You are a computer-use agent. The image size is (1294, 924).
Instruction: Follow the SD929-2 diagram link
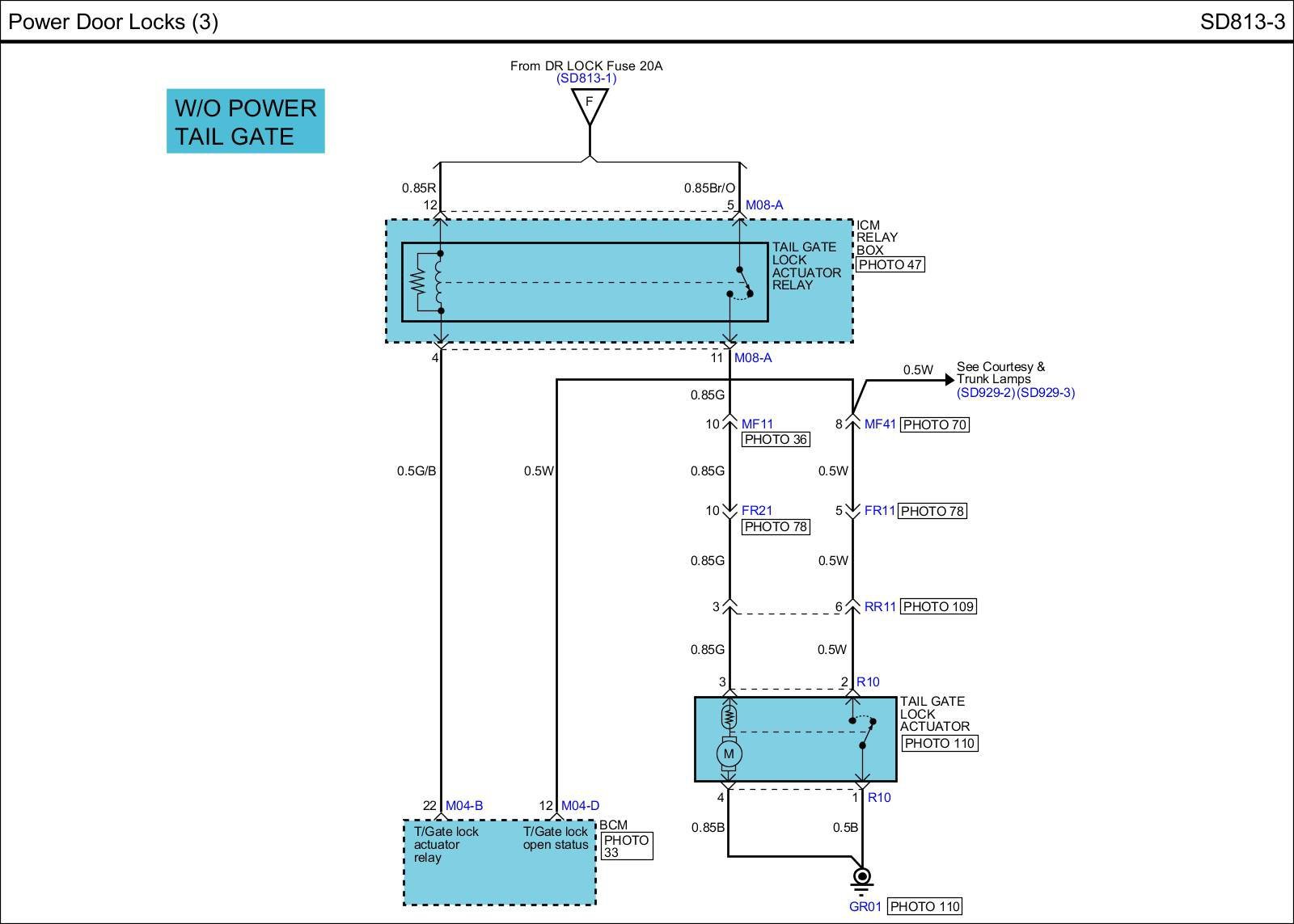[986, 393]
